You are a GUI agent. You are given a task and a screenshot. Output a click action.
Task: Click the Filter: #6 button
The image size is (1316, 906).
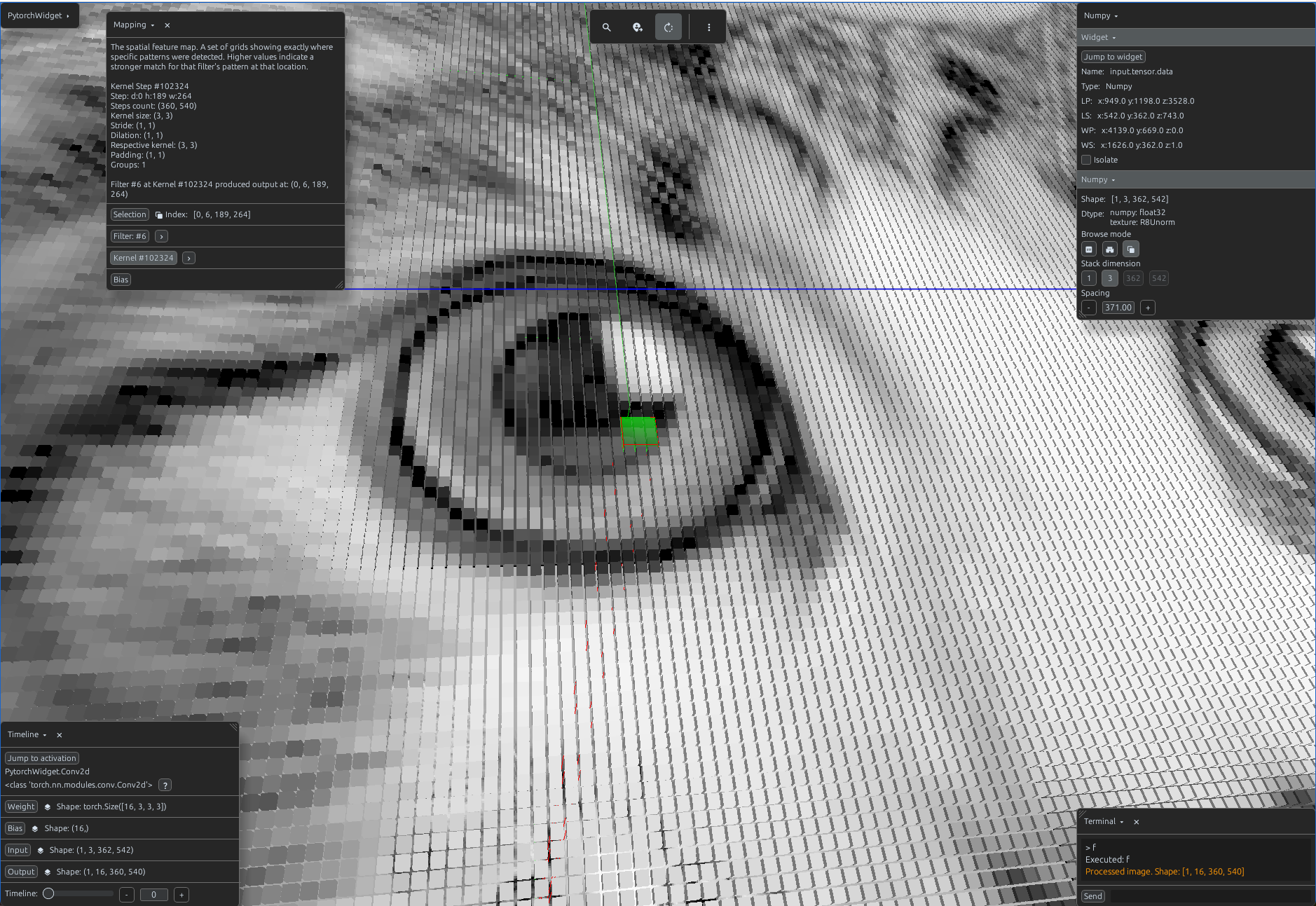point(130,237)
